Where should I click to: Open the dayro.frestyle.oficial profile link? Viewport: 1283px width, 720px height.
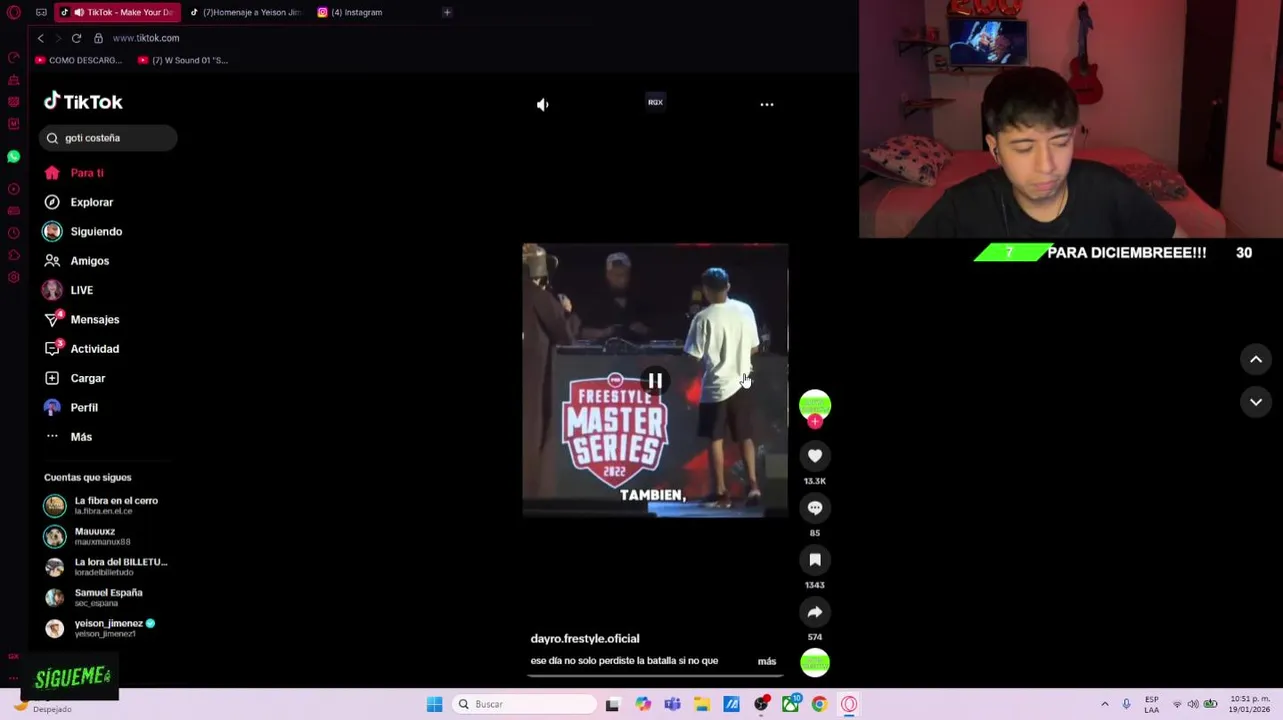[x=585, y=638]
